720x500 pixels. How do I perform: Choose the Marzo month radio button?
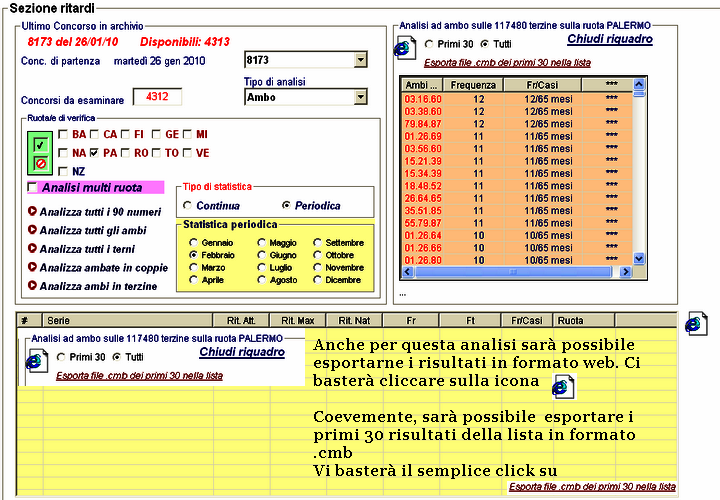193,268
